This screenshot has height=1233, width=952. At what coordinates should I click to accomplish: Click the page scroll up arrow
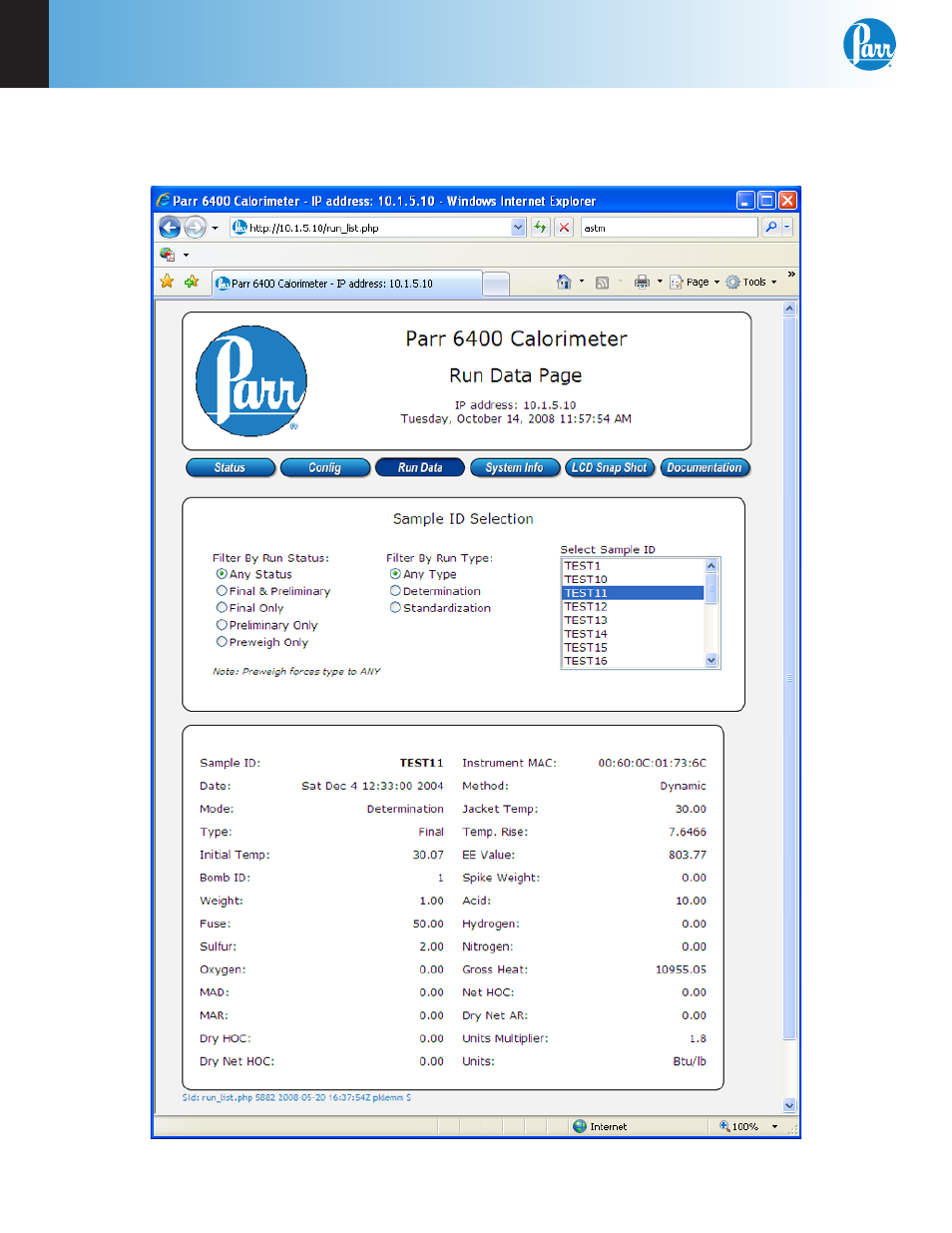pos(789,308)
